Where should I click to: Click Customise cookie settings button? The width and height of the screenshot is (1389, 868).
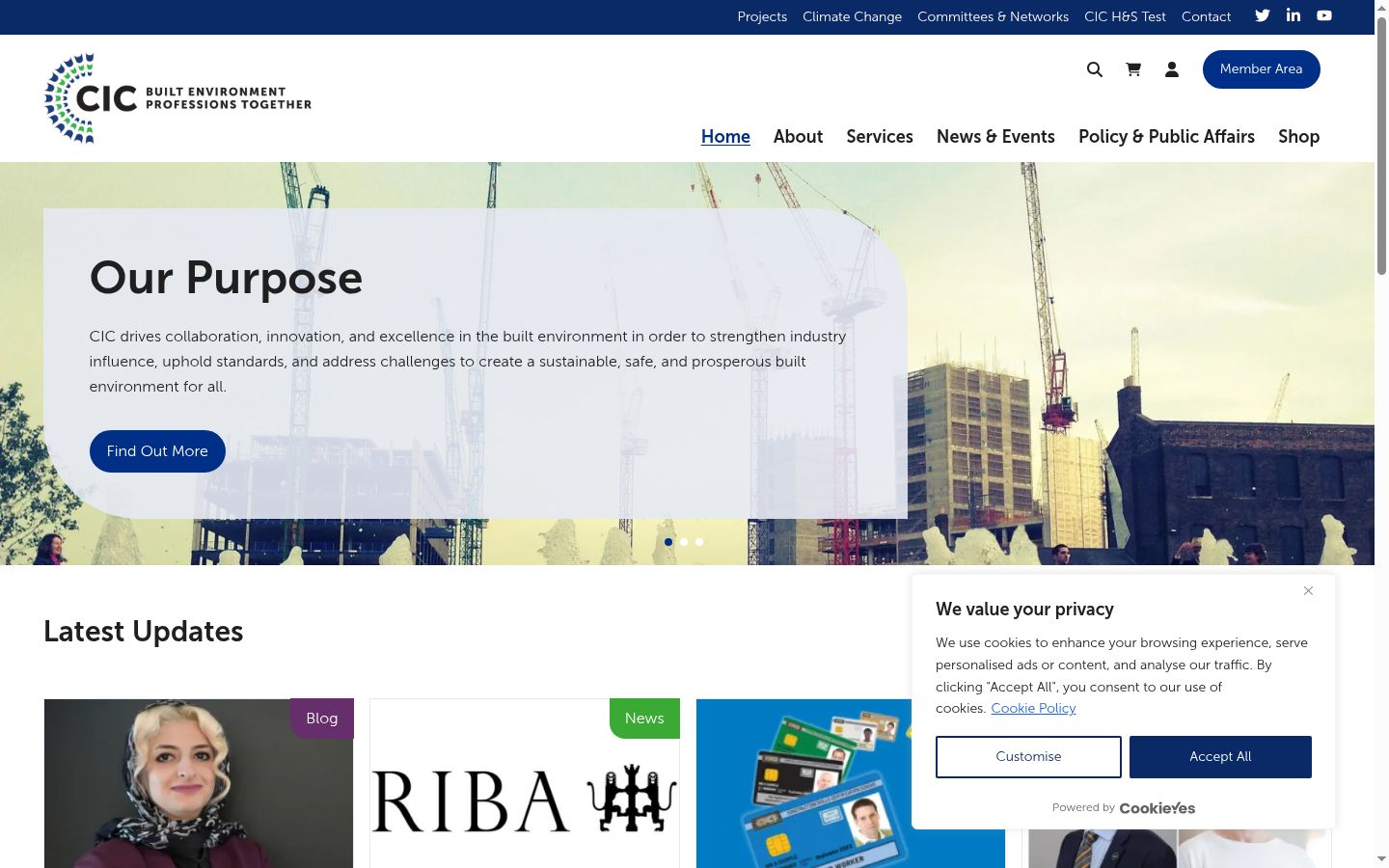point(1028,757)
